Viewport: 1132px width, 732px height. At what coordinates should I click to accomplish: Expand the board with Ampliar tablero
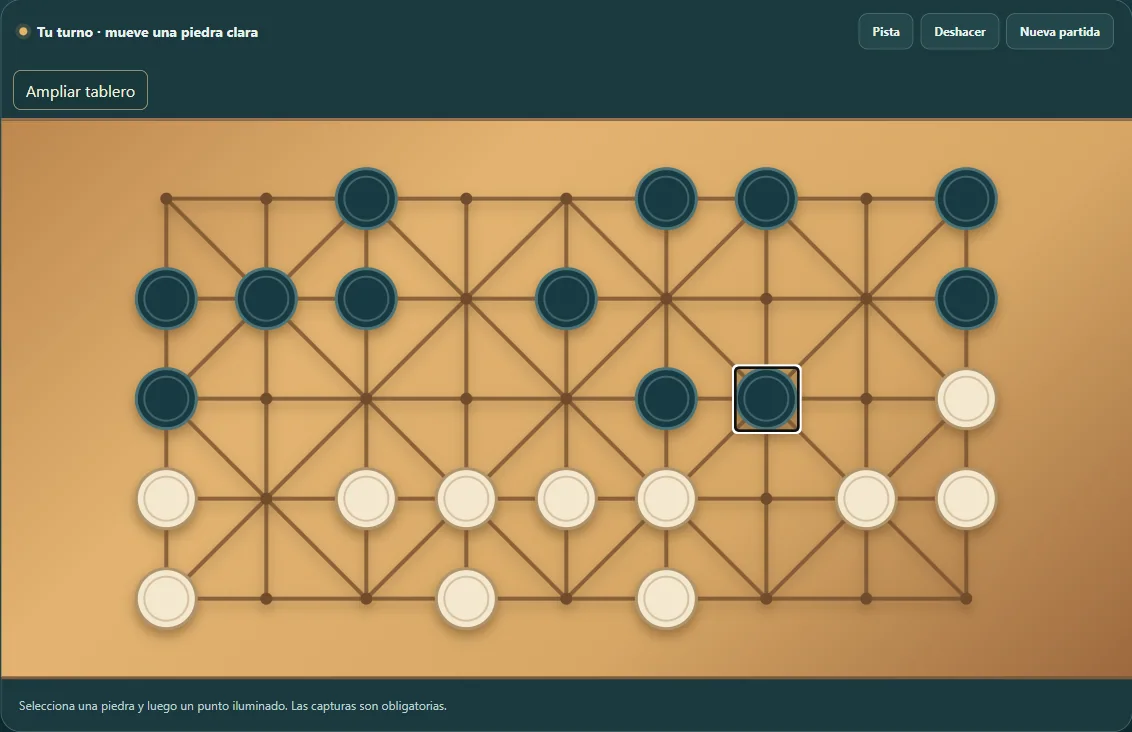pos(80,90)
